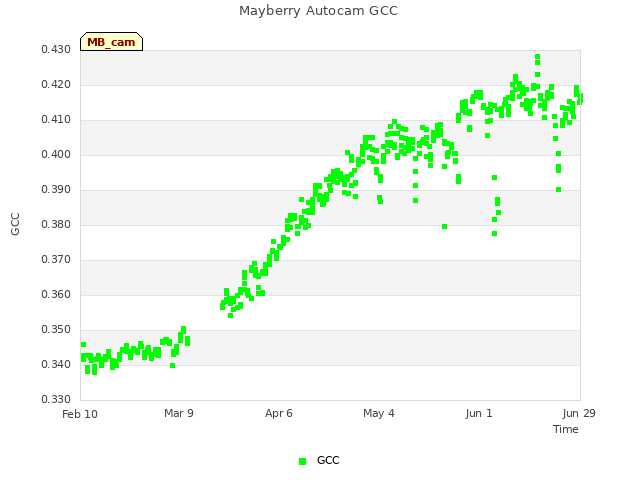
Task: Click the 0.360 y-axis value
Action: pos(56,295)
